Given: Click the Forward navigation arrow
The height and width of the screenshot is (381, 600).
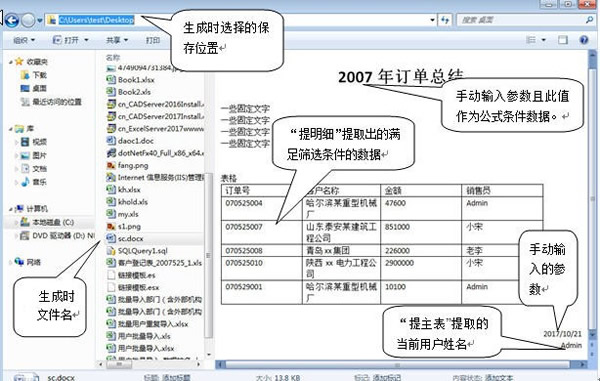Looking at the screenshot, I should (x=28, y=20).
